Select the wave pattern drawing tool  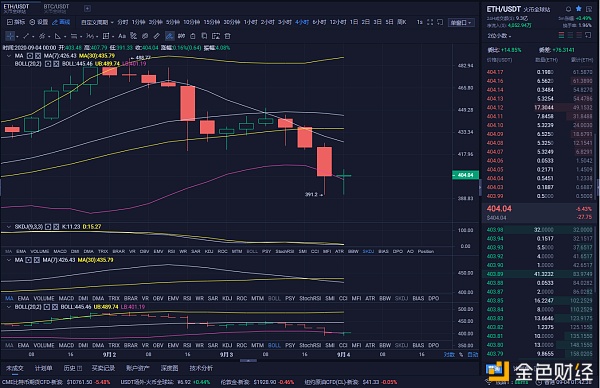[x=90, y=36]
